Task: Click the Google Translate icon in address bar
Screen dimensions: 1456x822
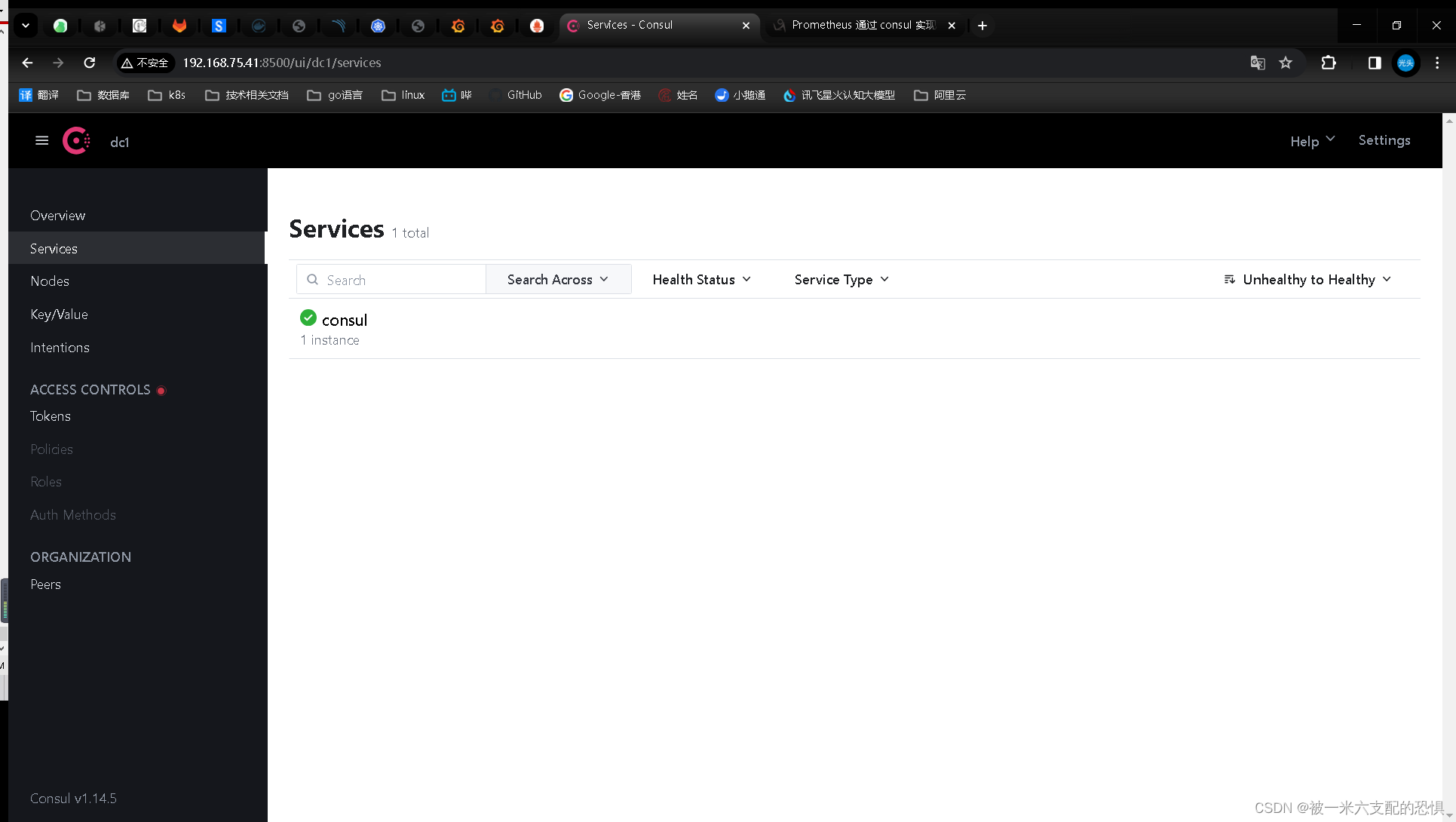Action: click(x=1257, y=63)
